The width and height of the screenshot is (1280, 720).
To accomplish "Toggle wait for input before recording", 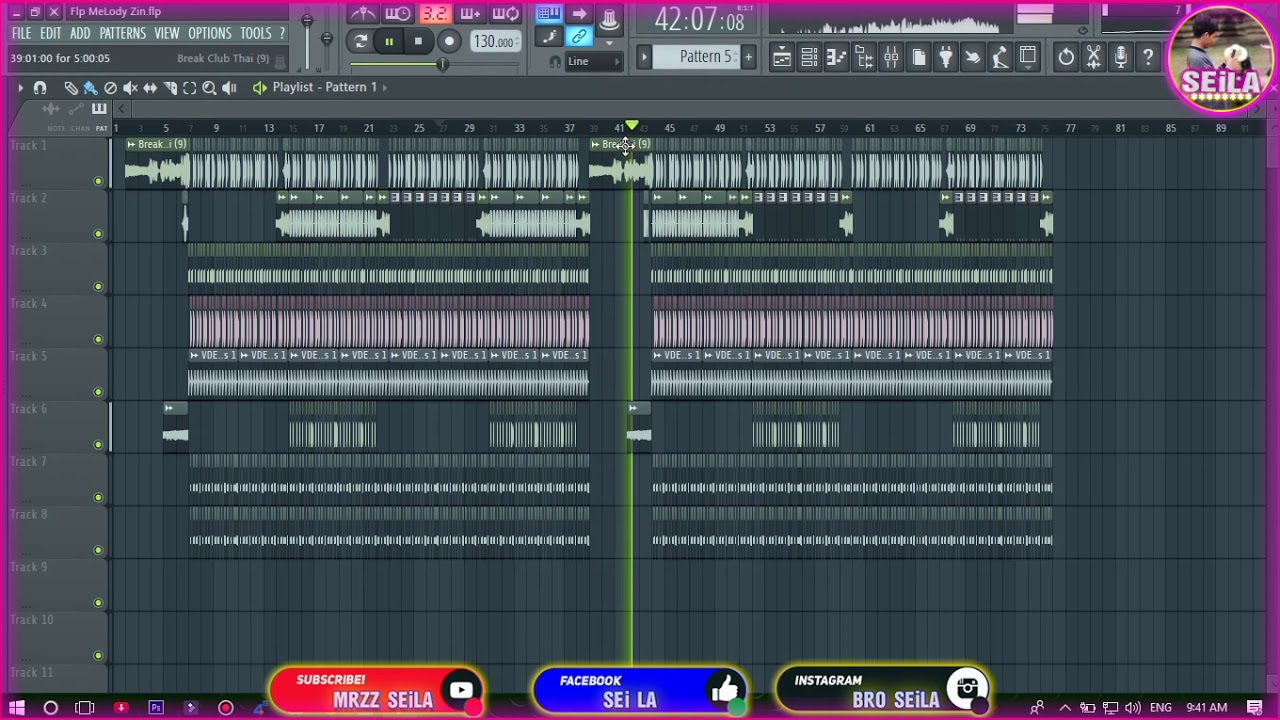I will point(398,14).
